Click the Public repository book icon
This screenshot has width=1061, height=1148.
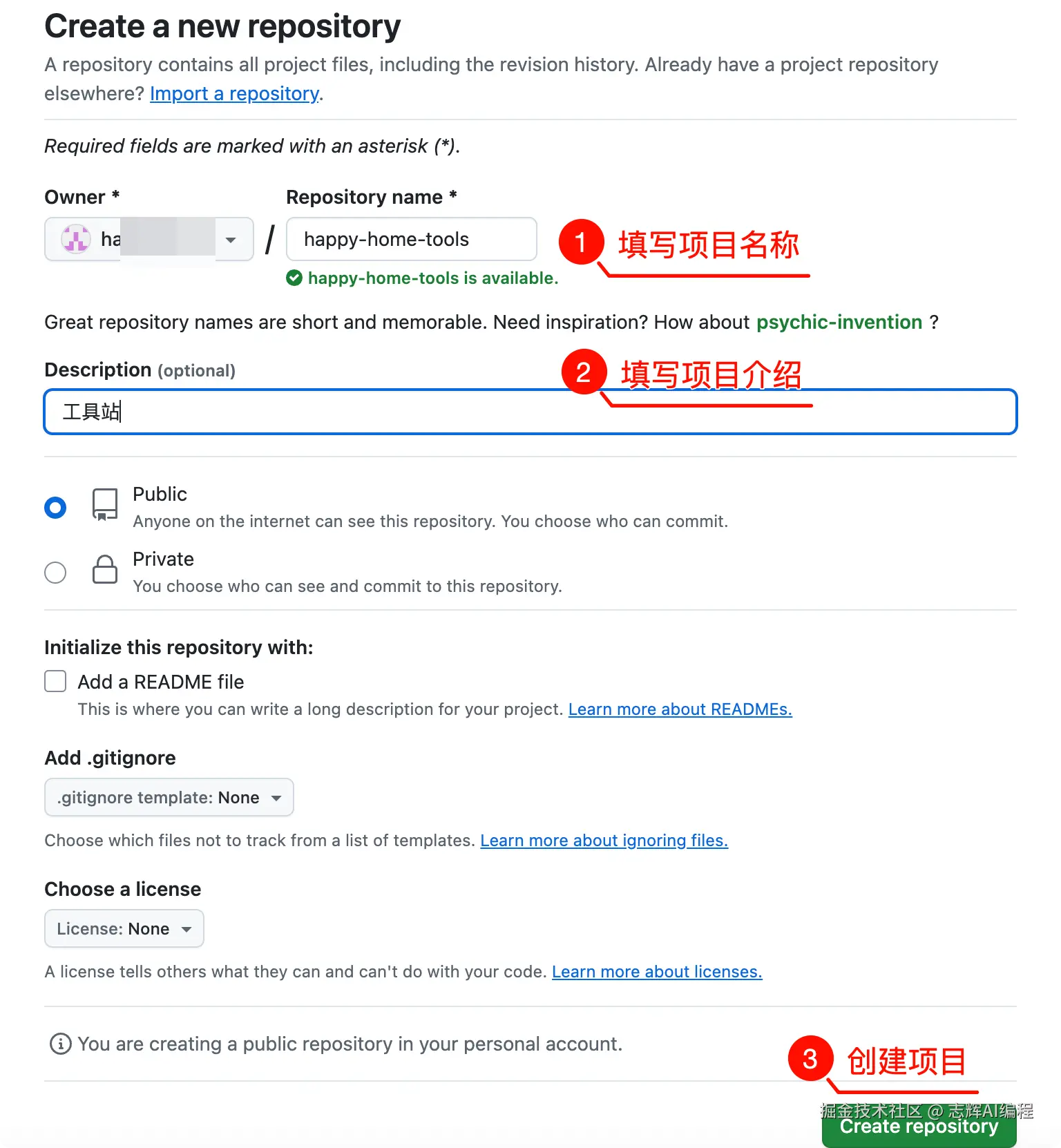105,505
